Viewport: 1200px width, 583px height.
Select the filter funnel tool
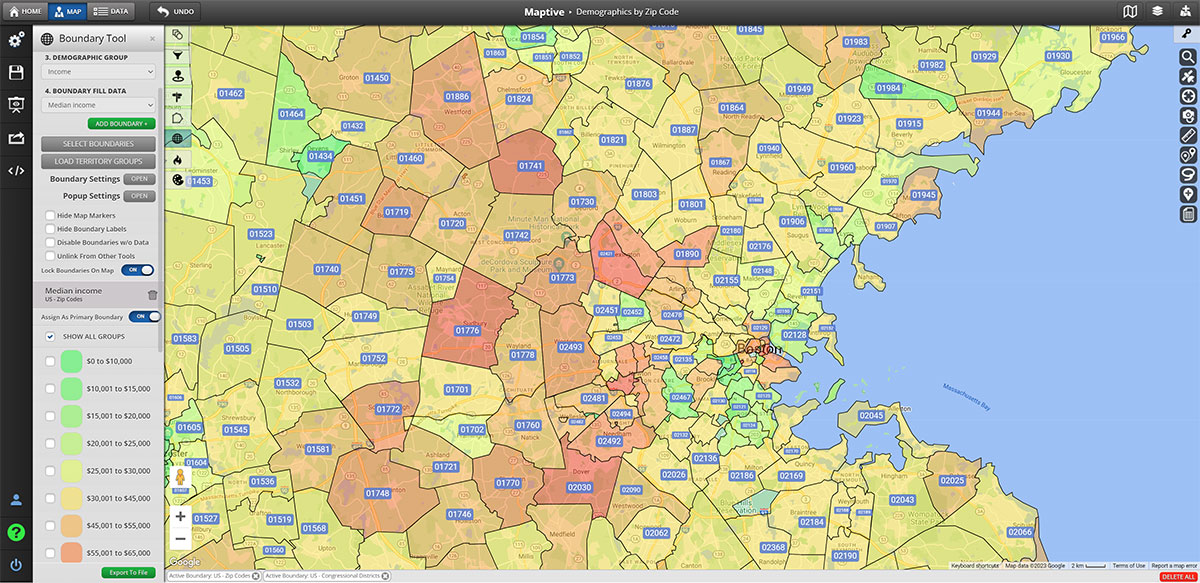pyautogui.click(x=177, y=55)
